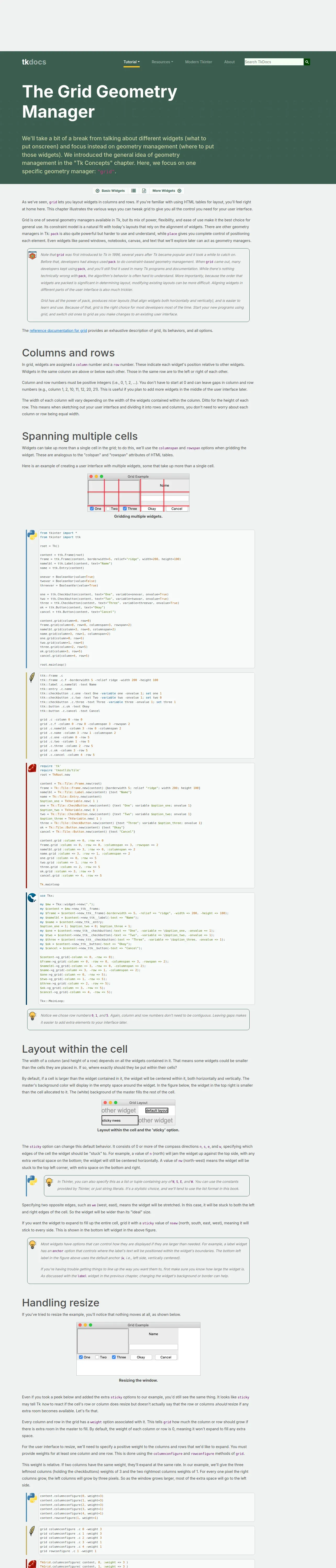This screenshot has width=336, height=1568.
Task: Toggle the Three checkbox in the resize Grid Example
Action: [x=114, y=1357]
